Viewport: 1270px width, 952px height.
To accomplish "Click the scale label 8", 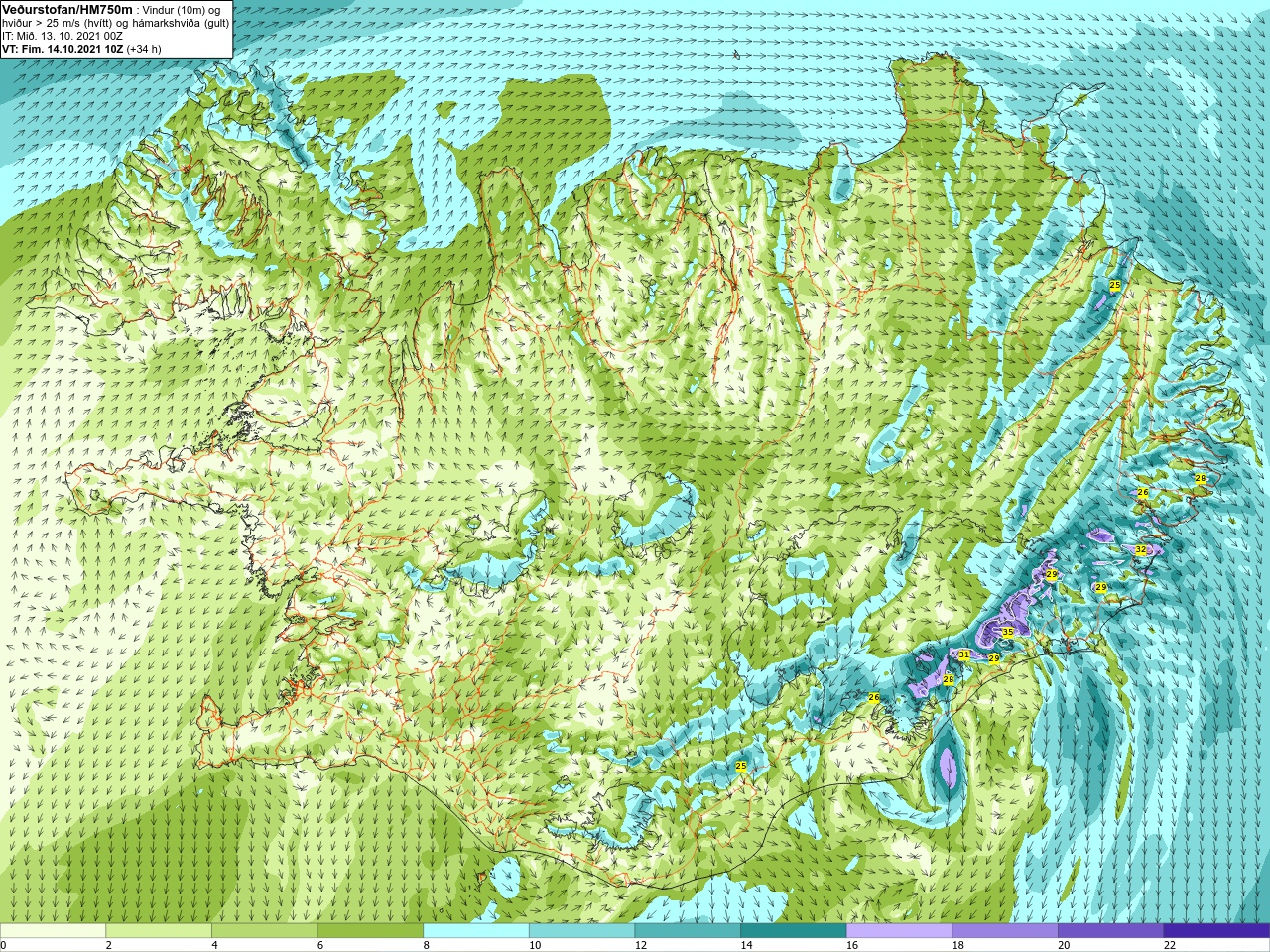I will (x=427, y=945).
